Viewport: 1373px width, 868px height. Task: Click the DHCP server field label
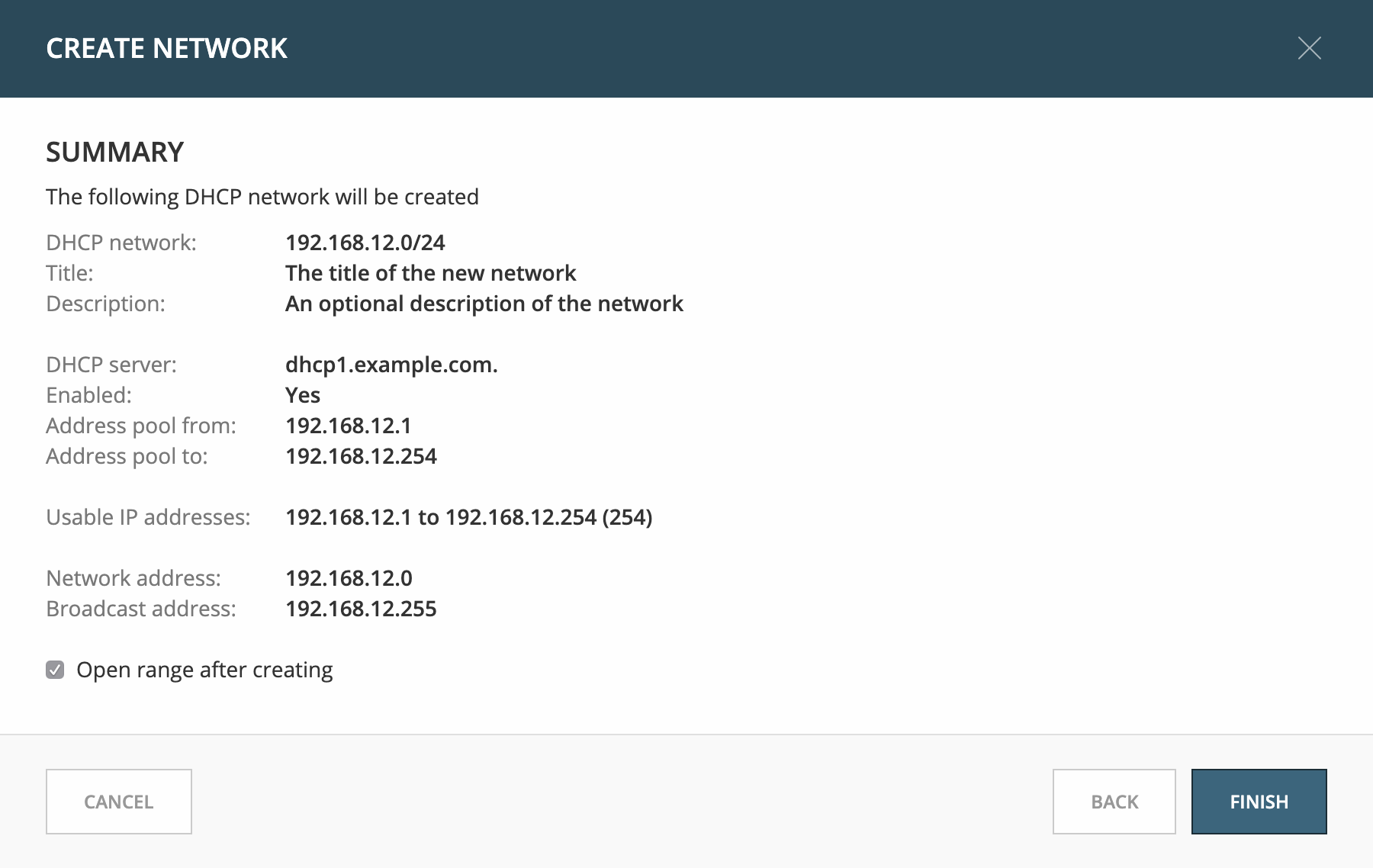point(111,365)
